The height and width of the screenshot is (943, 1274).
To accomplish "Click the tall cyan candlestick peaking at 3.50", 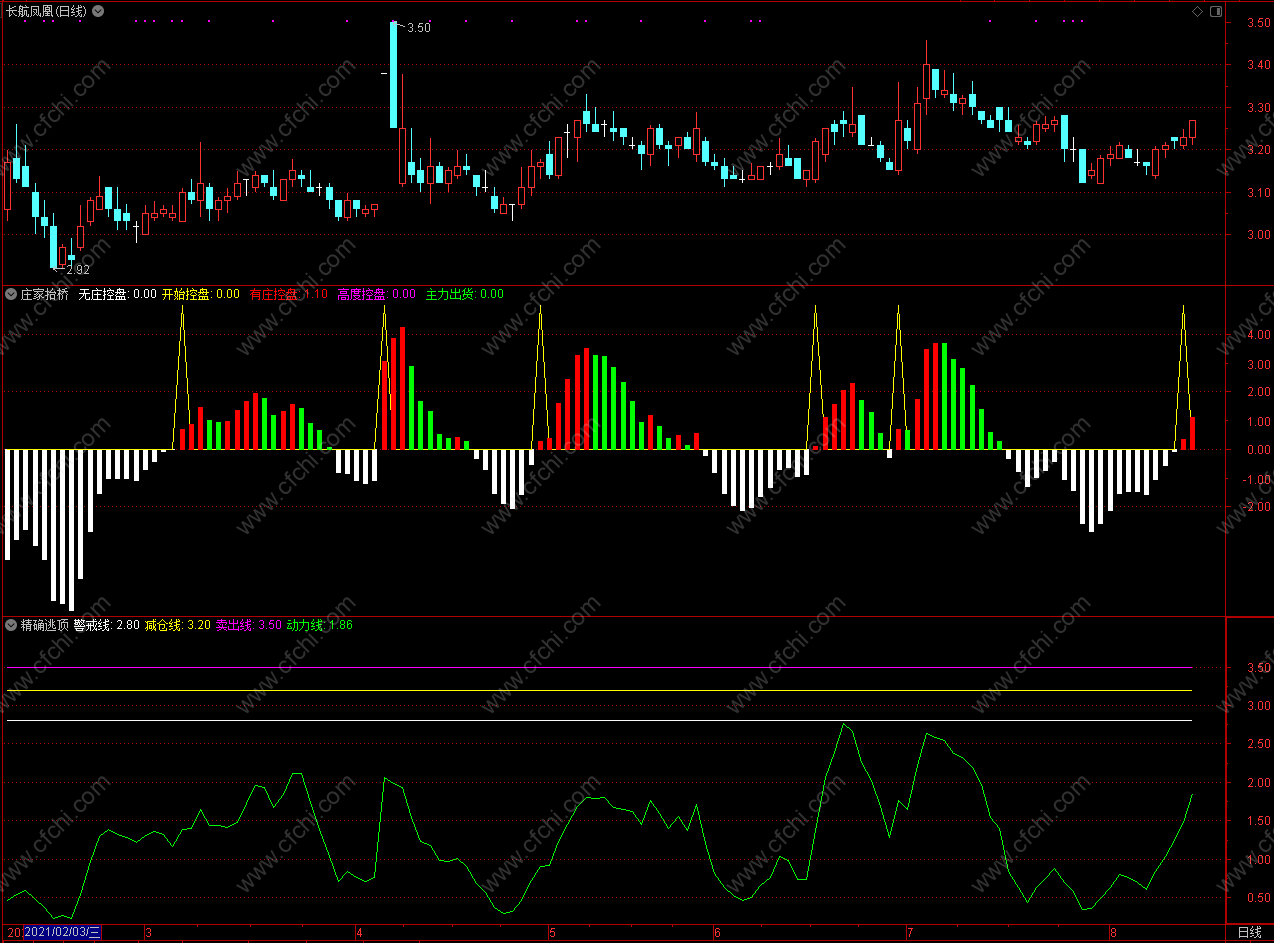I will pyautogui.click(x=394, y=75).
